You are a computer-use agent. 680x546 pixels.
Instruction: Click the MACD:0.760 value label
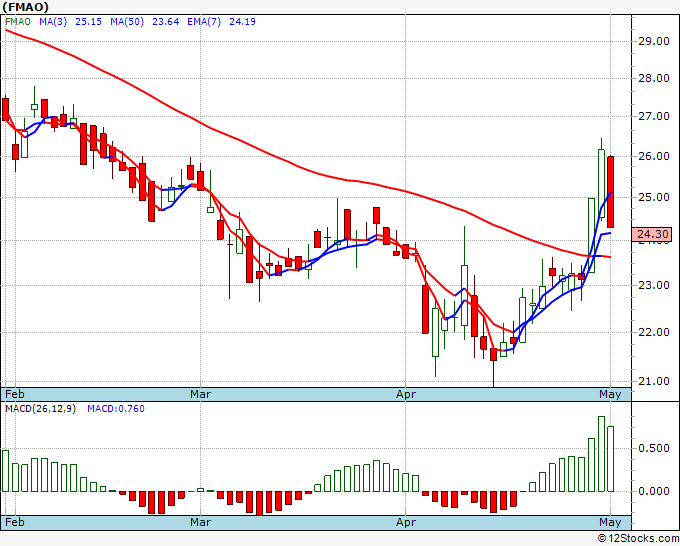click(x=116, y=409)
